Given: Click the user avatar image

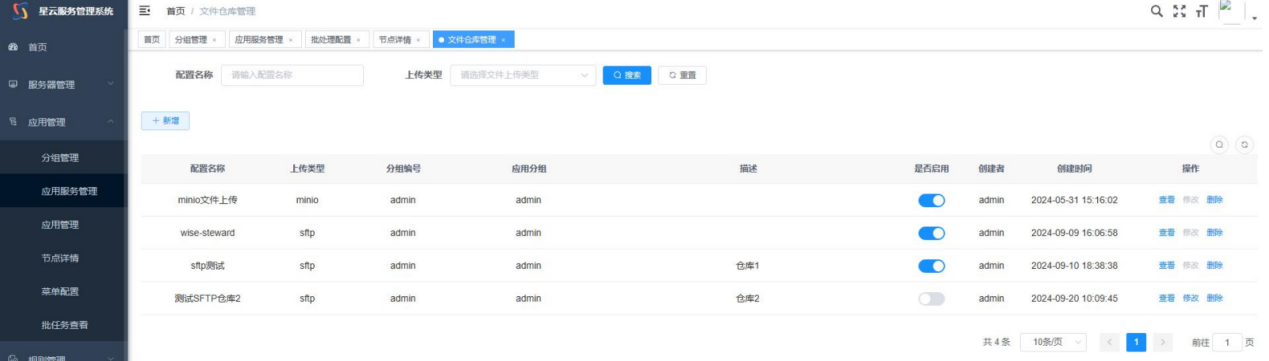Looking at the screenshot, I should coord(1232,11).
